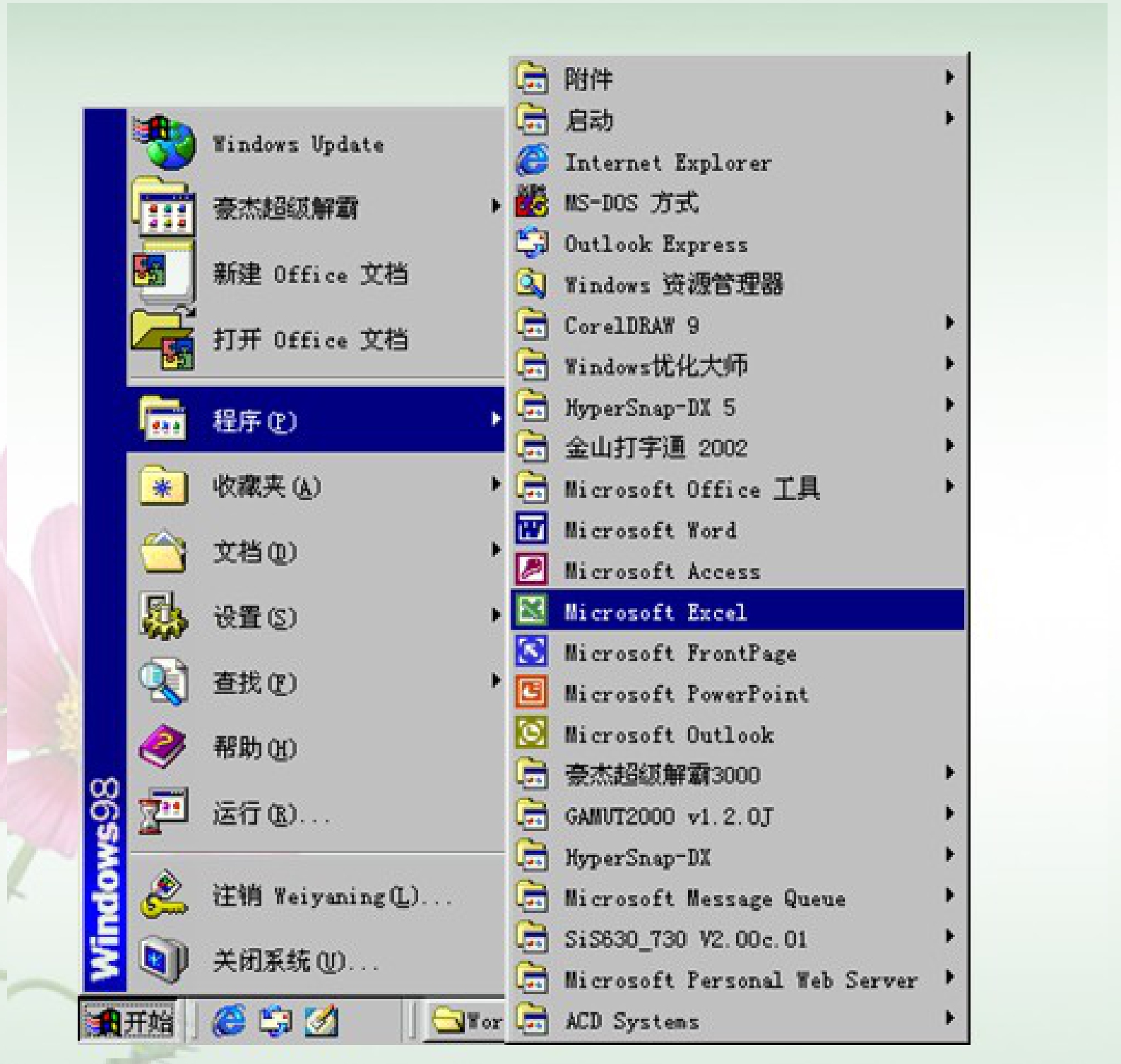Click the MS-DOS 方式 icon
The image size is (1121, 1064).
click(x=532, y=202)
